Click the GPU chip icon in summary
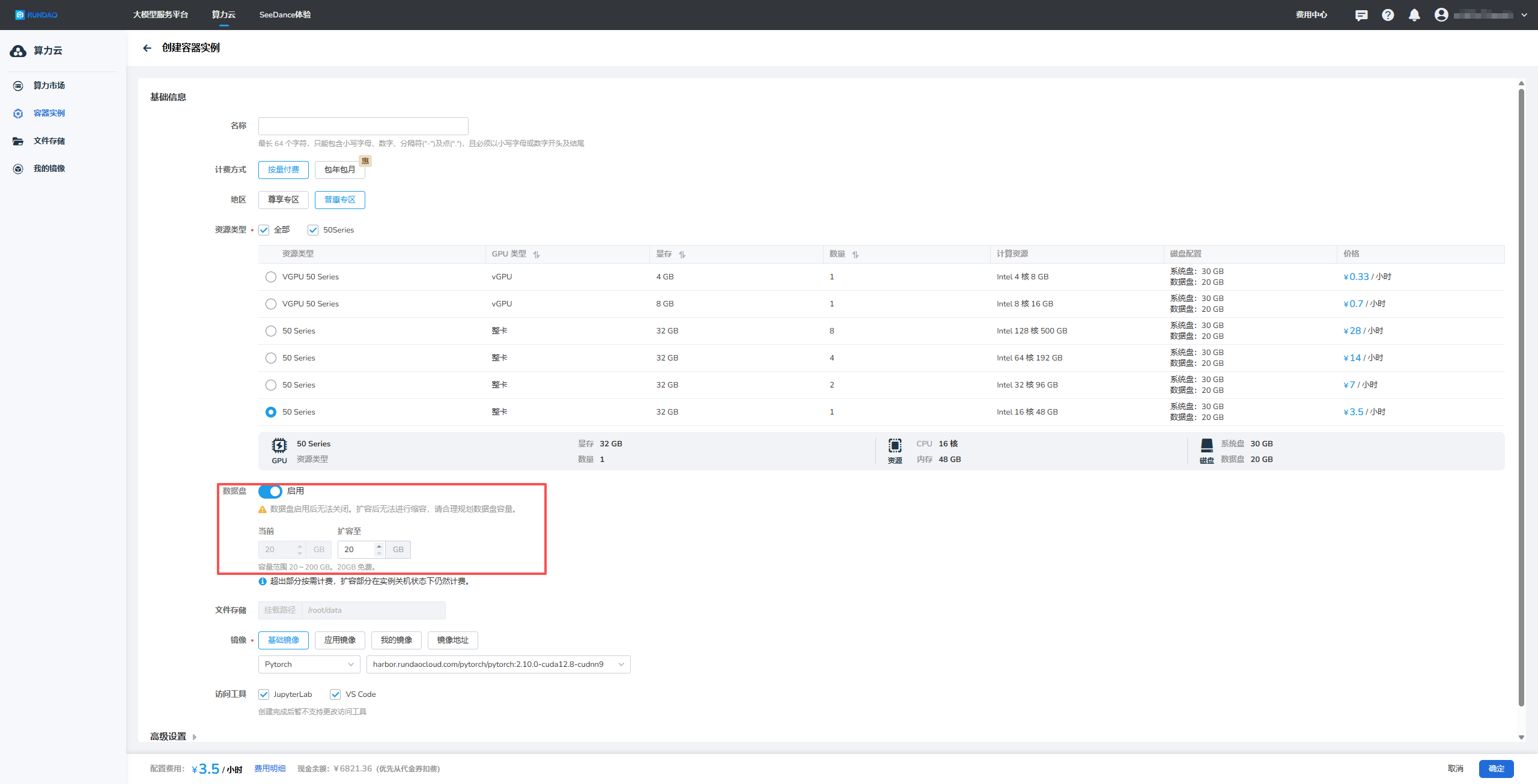Viewport: 1538px width, 784px height. (x=279, y=445)
